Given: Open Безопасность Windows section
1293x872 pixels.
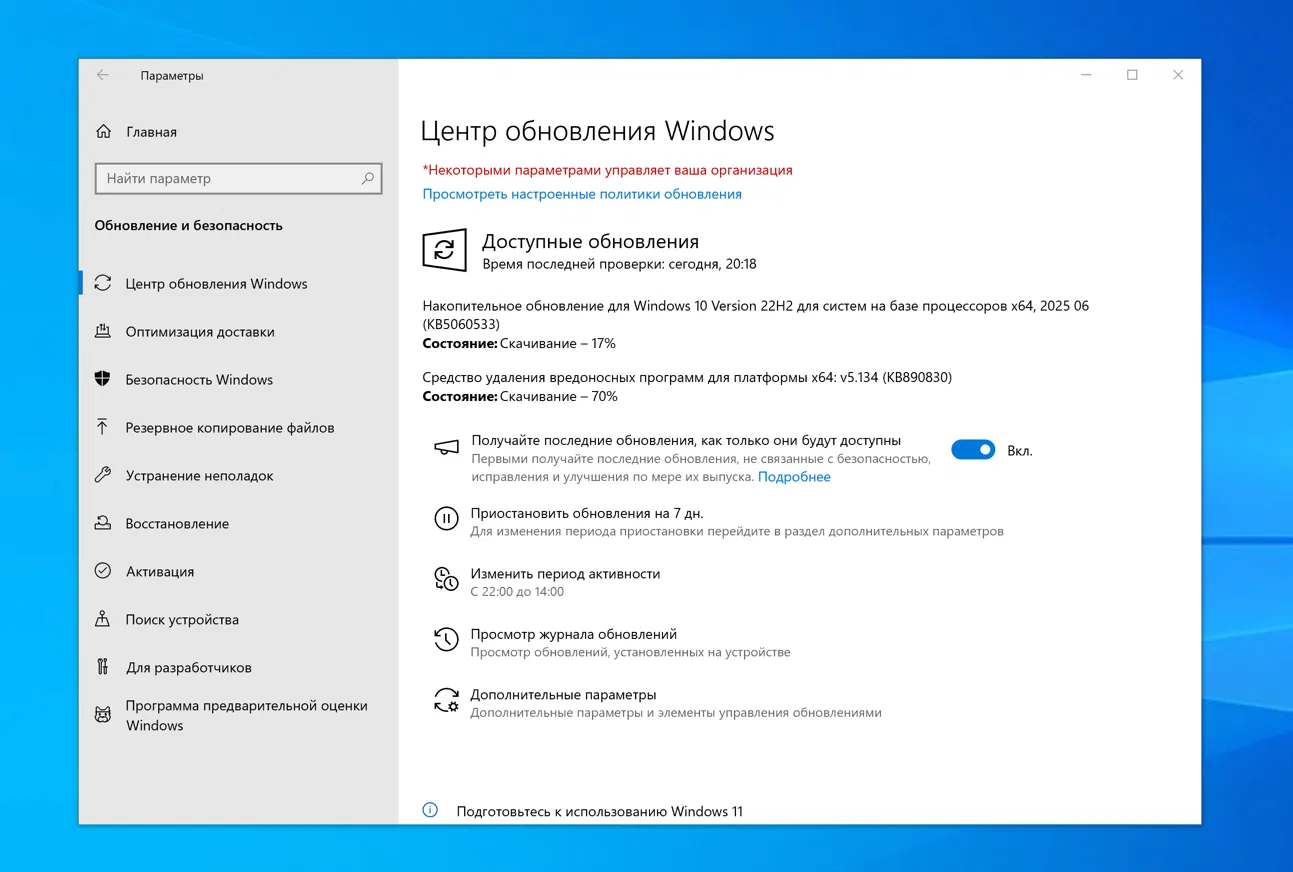Looking at the screenshot, I should click(x=199, y=380).
